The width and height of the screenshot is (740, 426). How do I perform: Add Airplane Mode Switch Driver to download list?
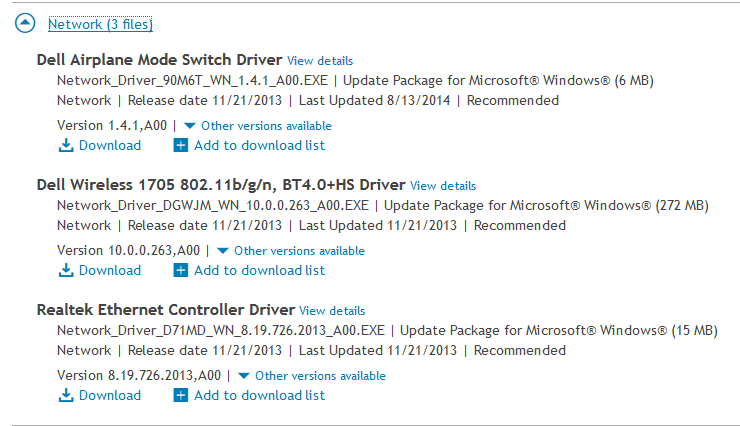(x=260, y=145)
